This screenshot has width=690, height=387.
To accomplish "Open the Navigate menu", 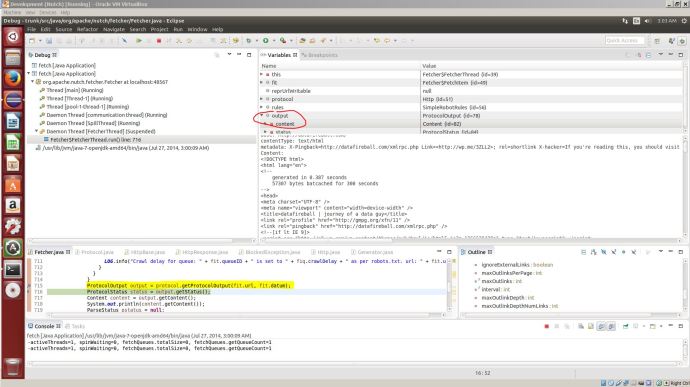I will coord(114,29).
